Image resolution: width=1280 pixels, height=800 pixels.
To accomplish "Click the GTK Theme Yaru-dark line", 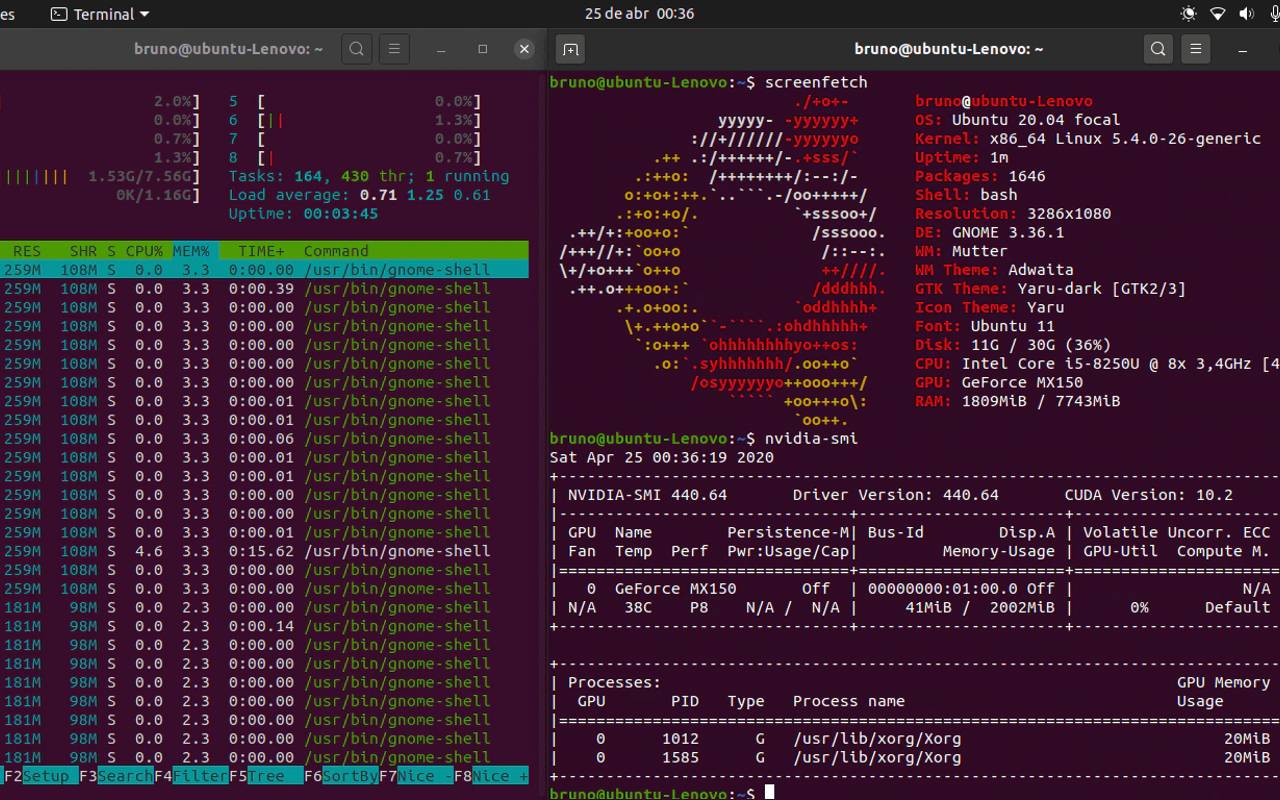I will [1050, 289].
